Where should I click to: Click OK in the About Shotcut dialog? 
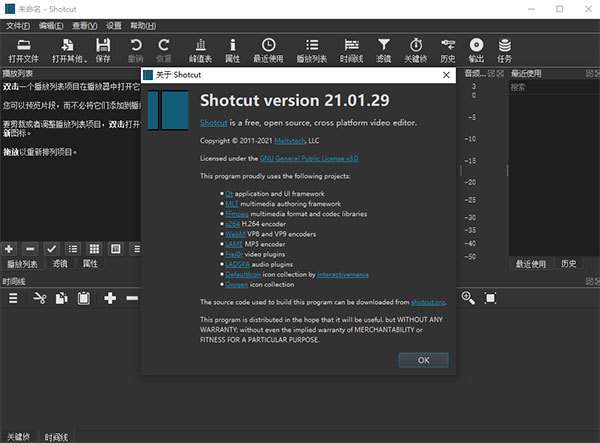point(423,360)
